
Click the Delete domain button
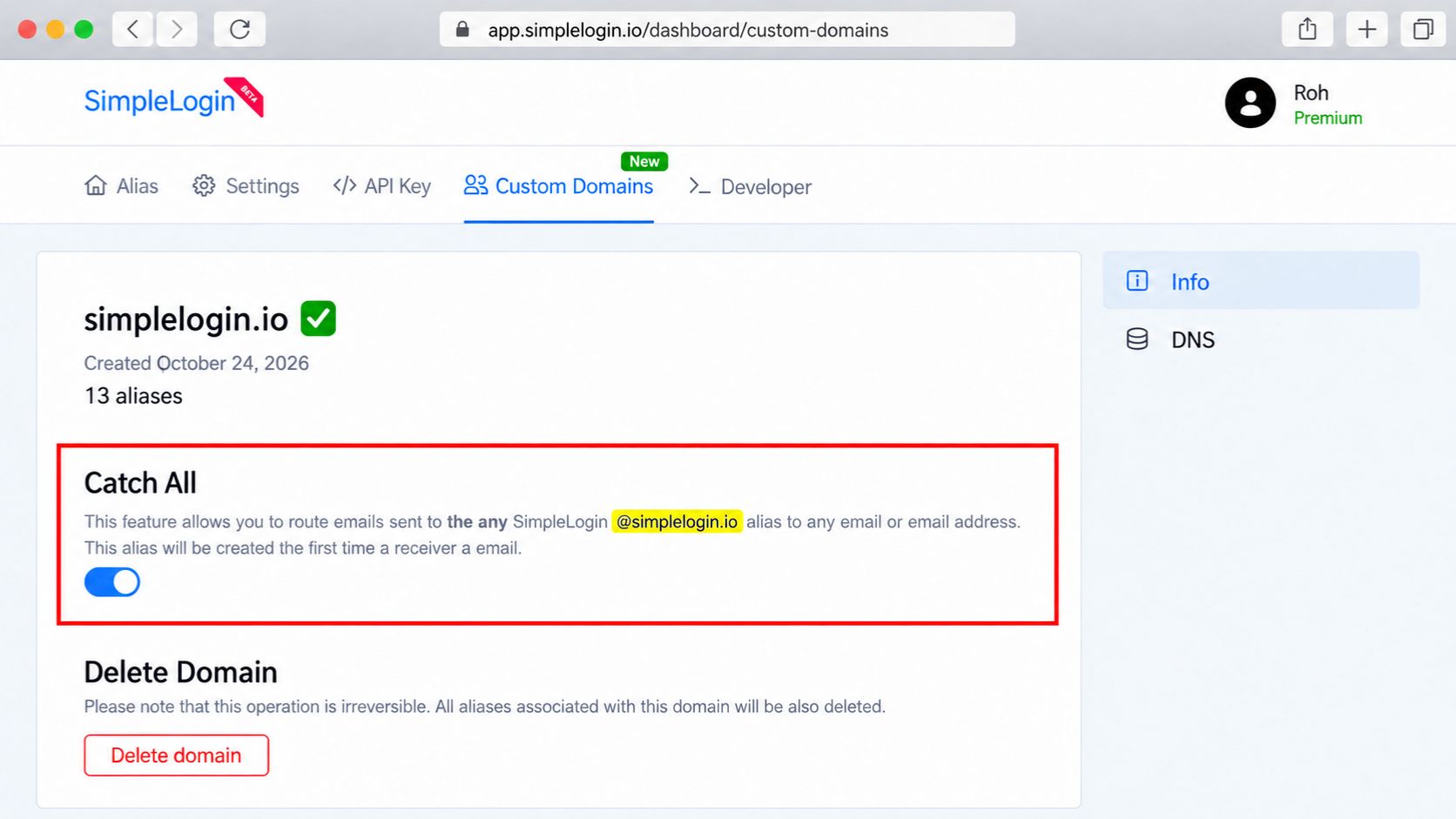177,755
